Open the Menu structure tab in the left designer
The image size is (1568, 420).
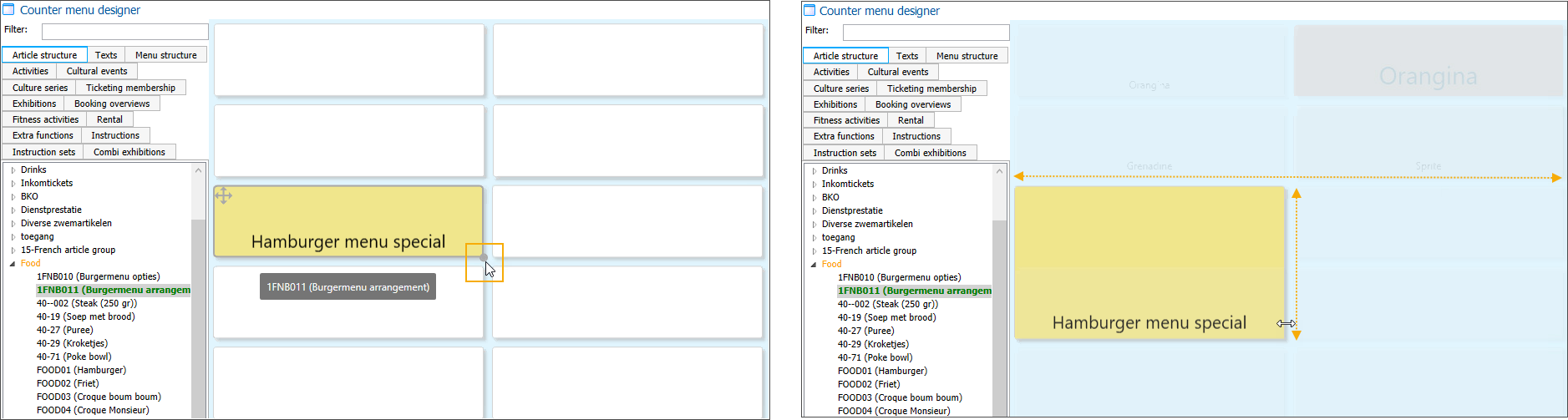[165, 55]
